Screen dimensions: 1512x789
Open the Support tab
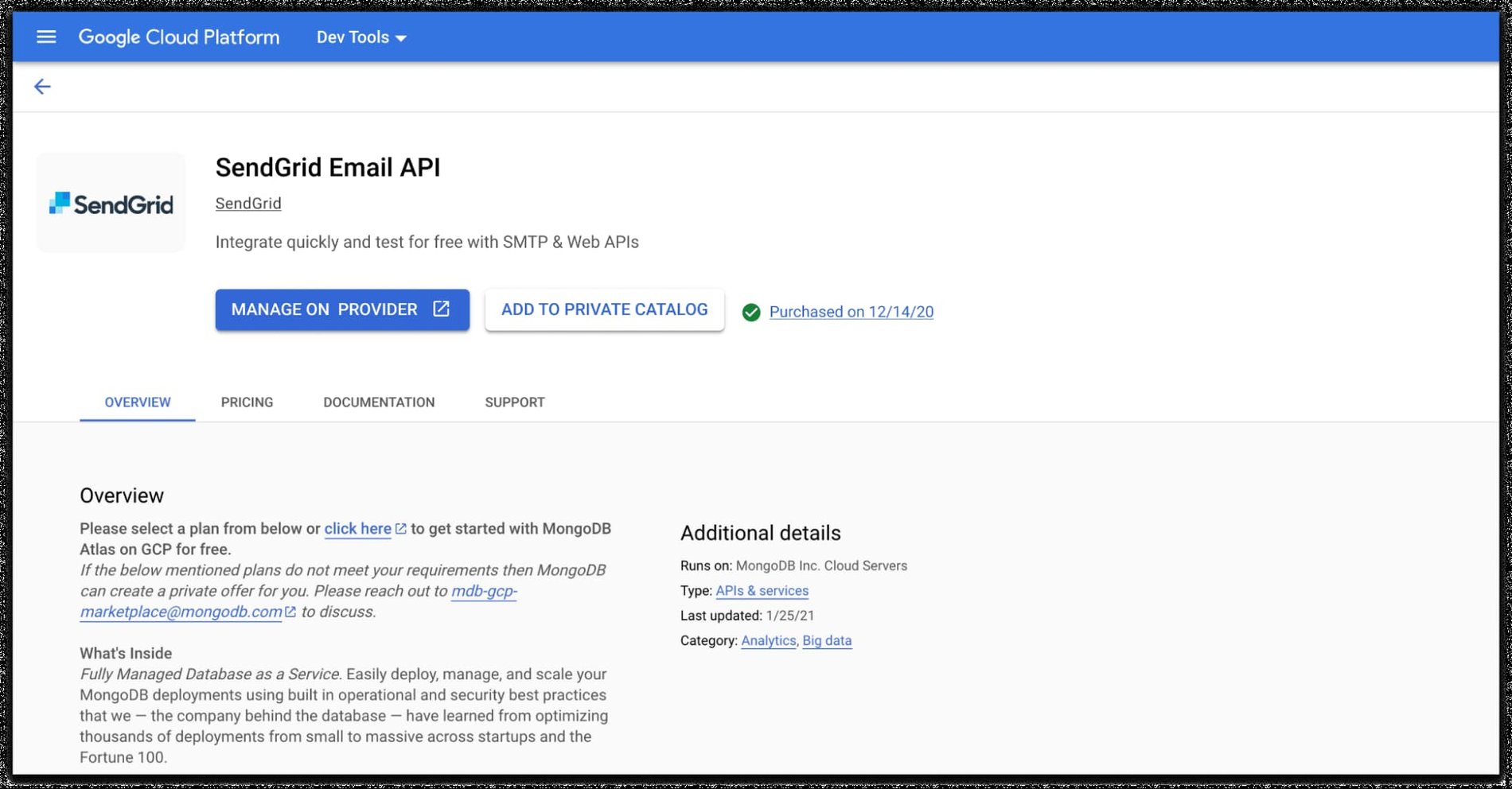click(515, 402)
